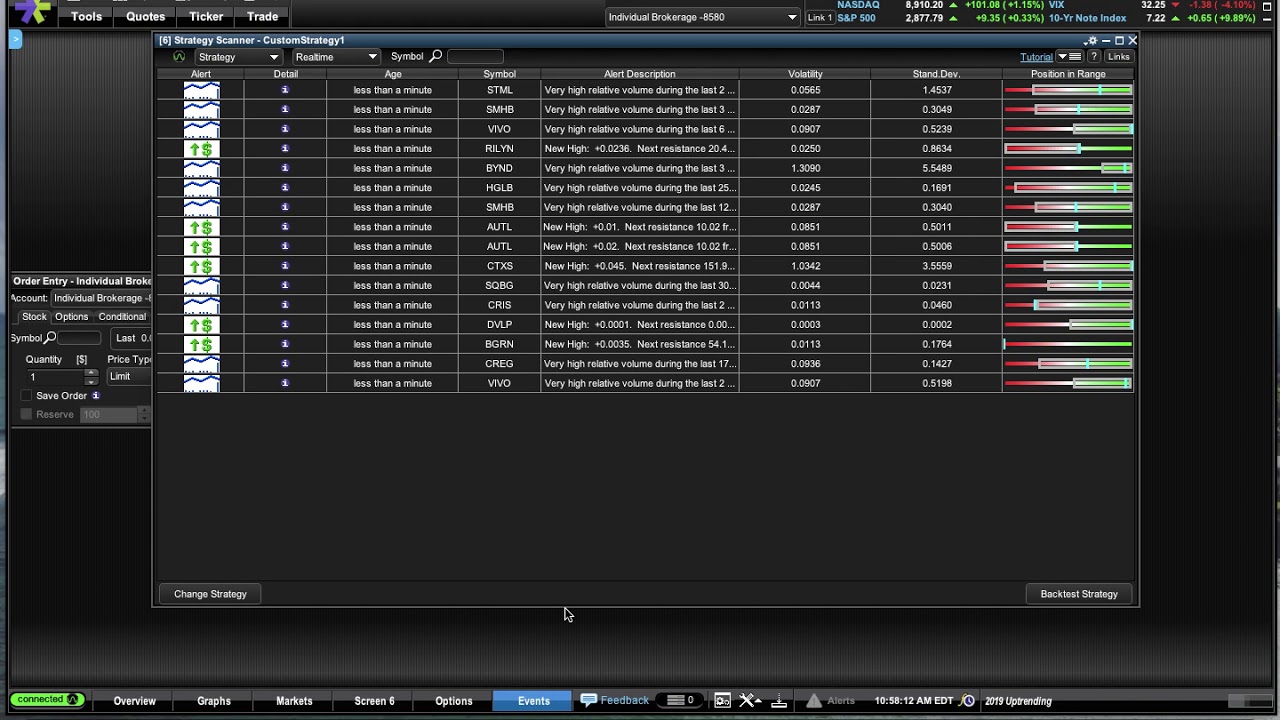Open the CTXS alert detail info icon
The width and height of the screenshot is (1280, 720).
point(285,266)
